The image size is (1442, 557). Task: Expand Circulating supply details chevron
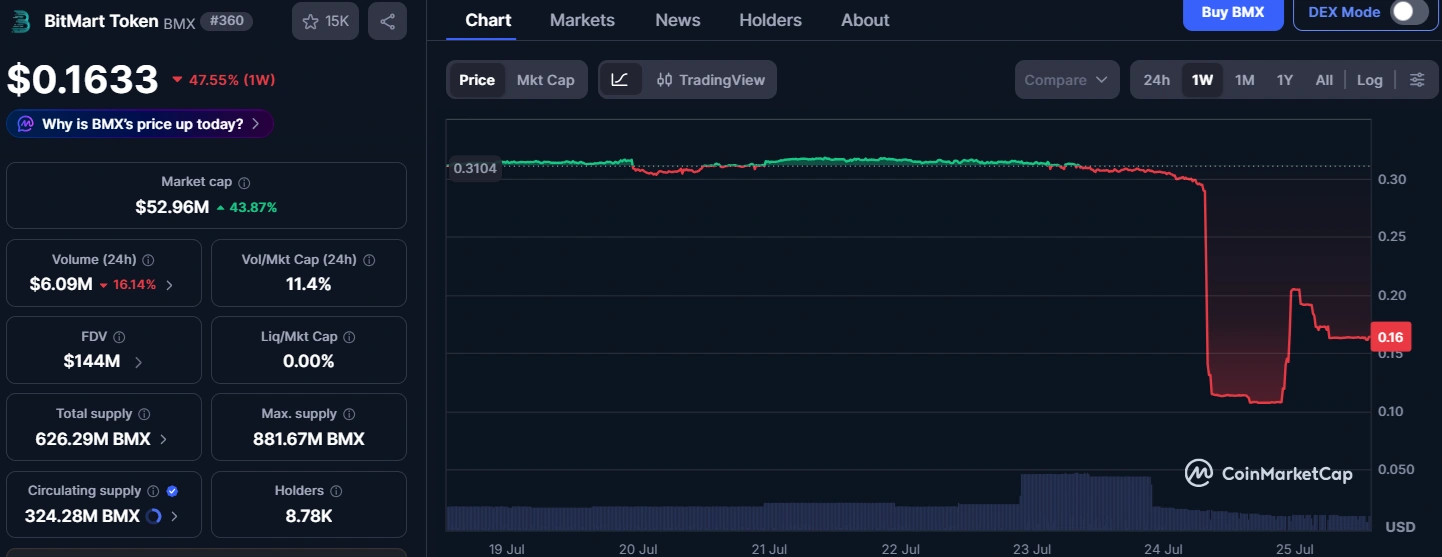[175, 516]
